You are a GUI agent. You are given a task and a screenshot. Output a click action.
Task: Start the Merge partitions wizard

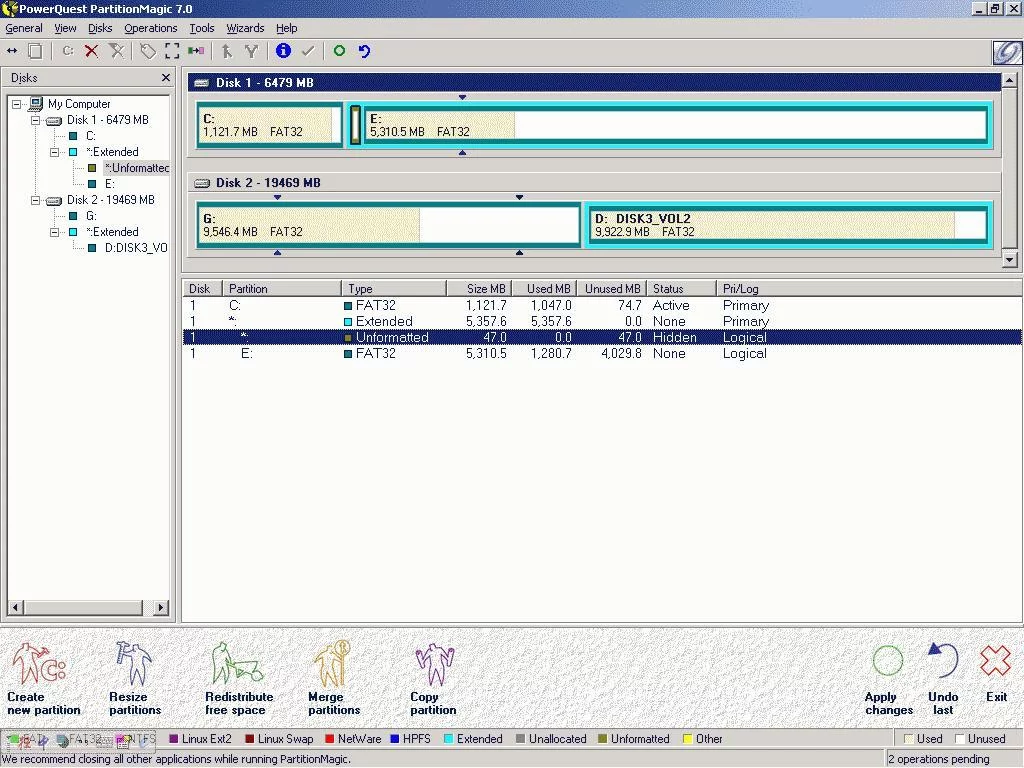[334, 679]
